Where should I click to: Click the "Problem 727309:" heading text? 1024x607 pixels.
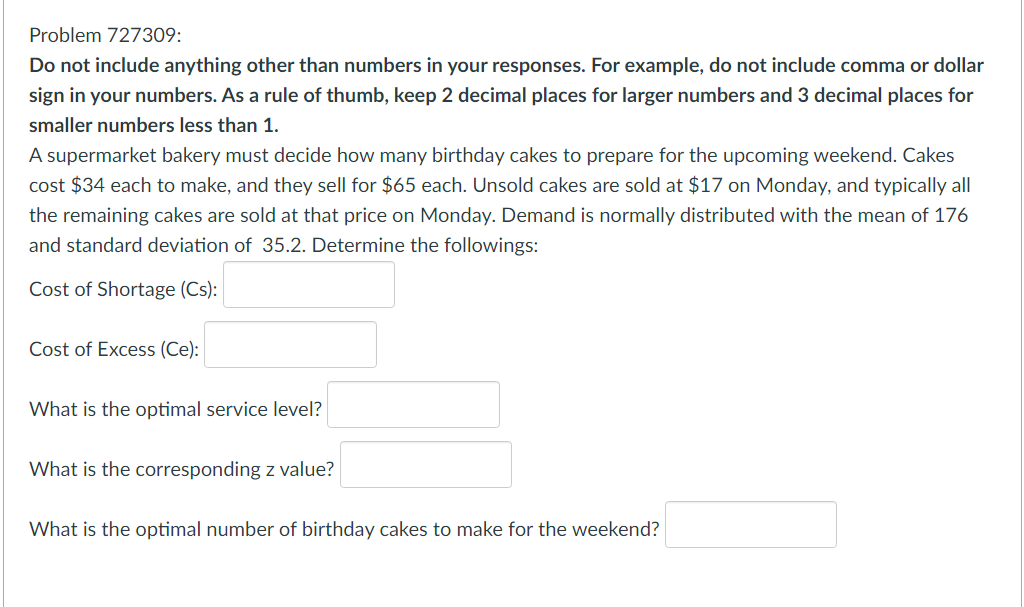click(x=105, y=36)
